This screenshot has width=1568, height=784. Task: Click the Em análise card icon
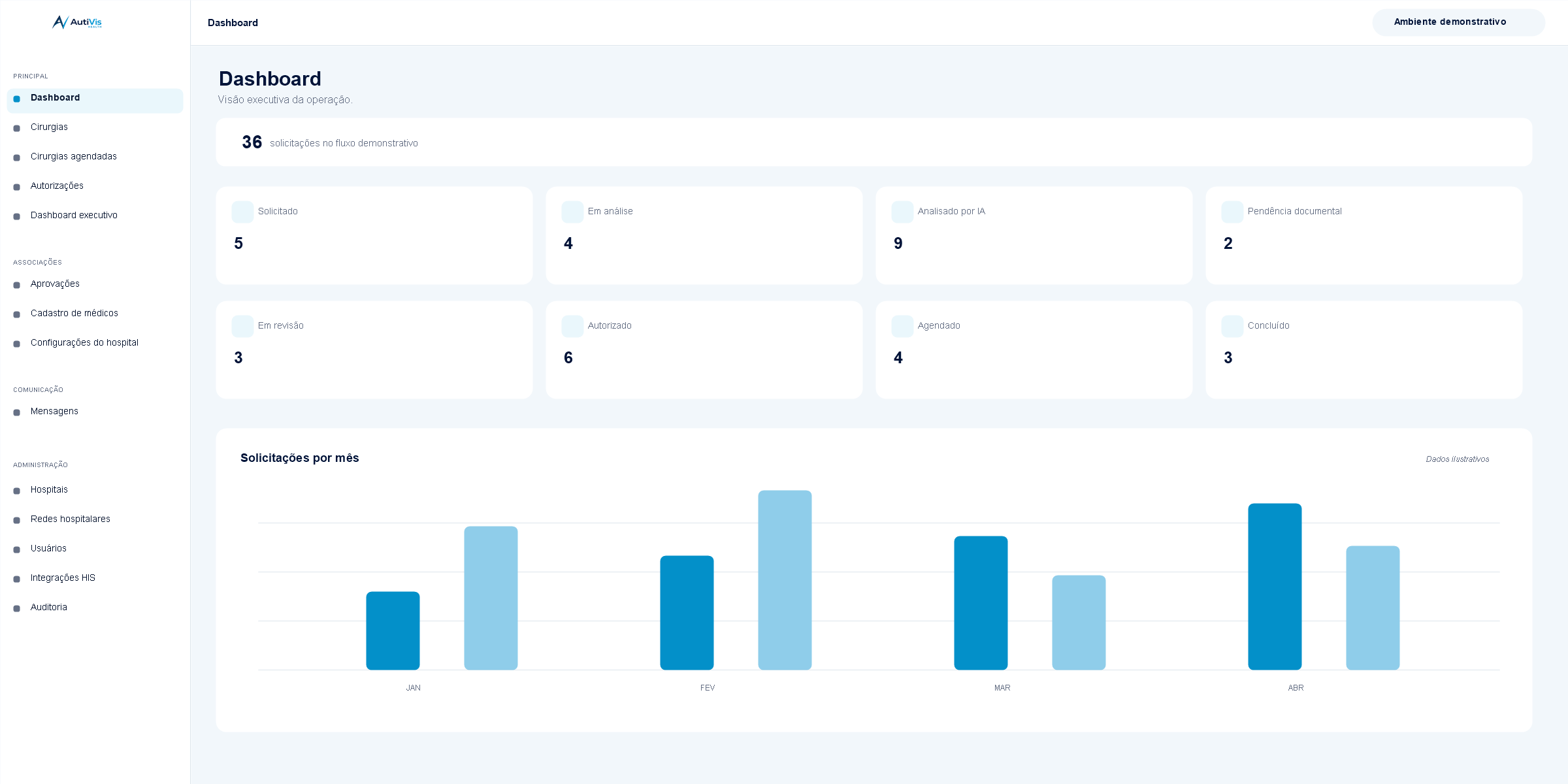572,212
